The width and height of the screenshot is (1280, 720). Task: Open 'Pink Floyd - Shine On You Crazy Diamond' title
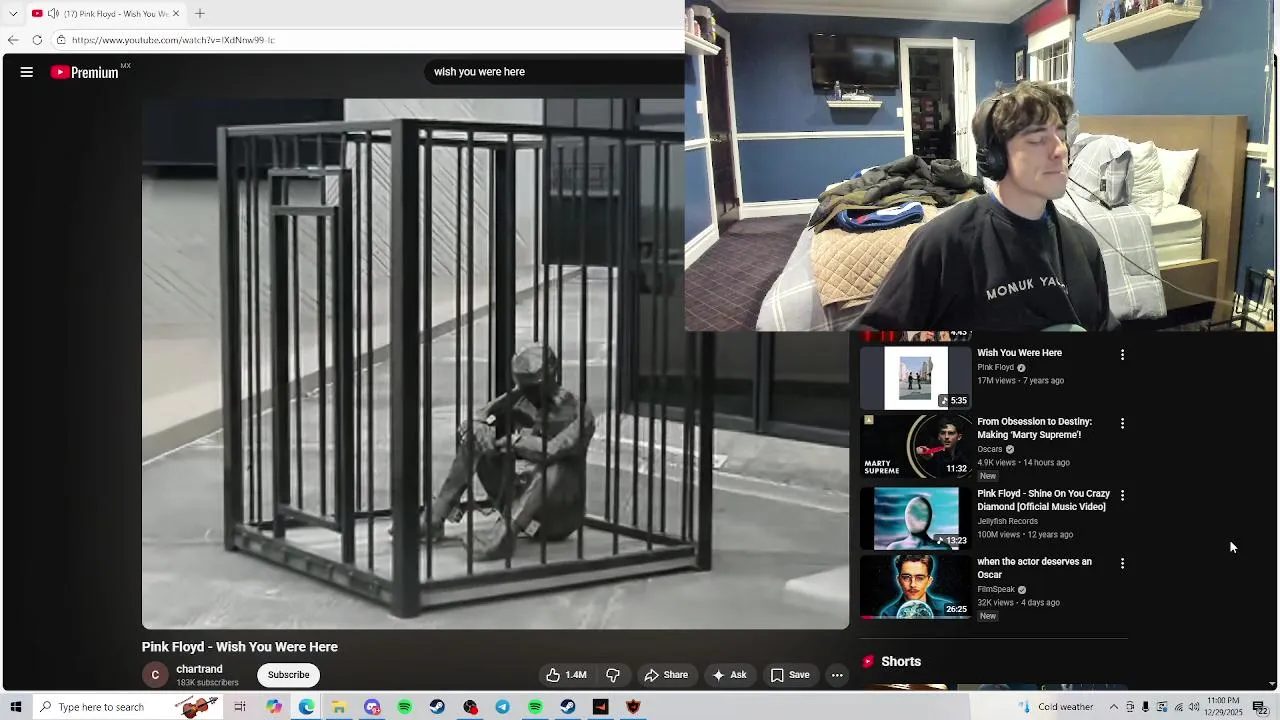(x=1043, y=500)
